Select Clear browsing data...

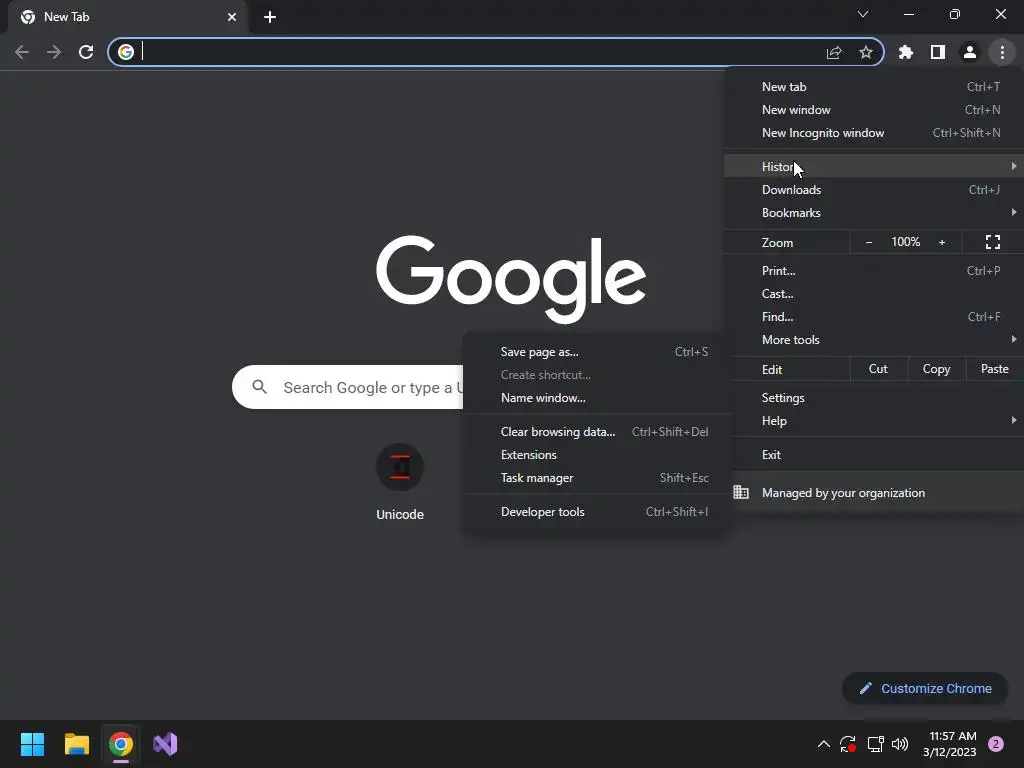click(596, 432)
